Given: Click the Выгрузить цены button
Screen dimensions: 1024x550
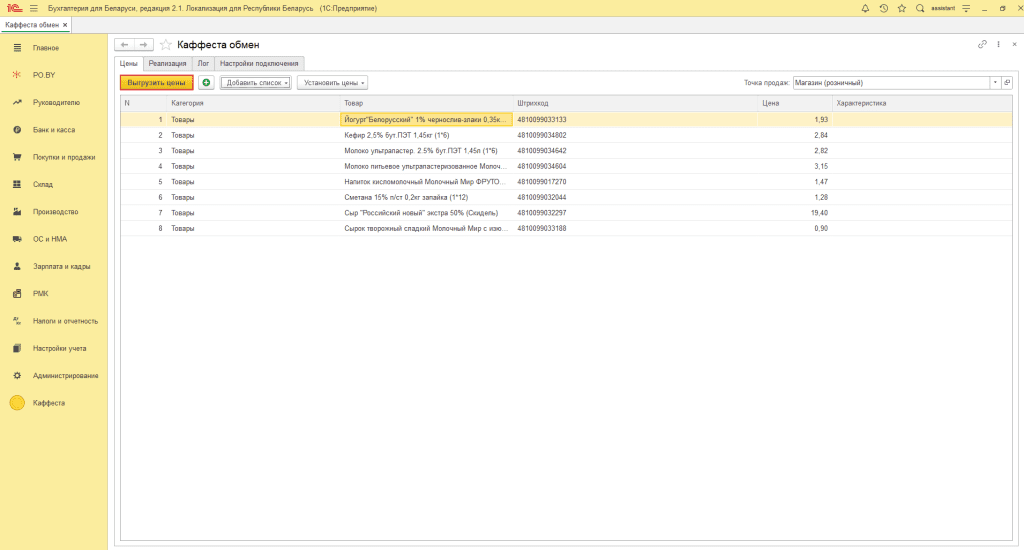Looking at the screenshot, I should click(x=157, y=83).
